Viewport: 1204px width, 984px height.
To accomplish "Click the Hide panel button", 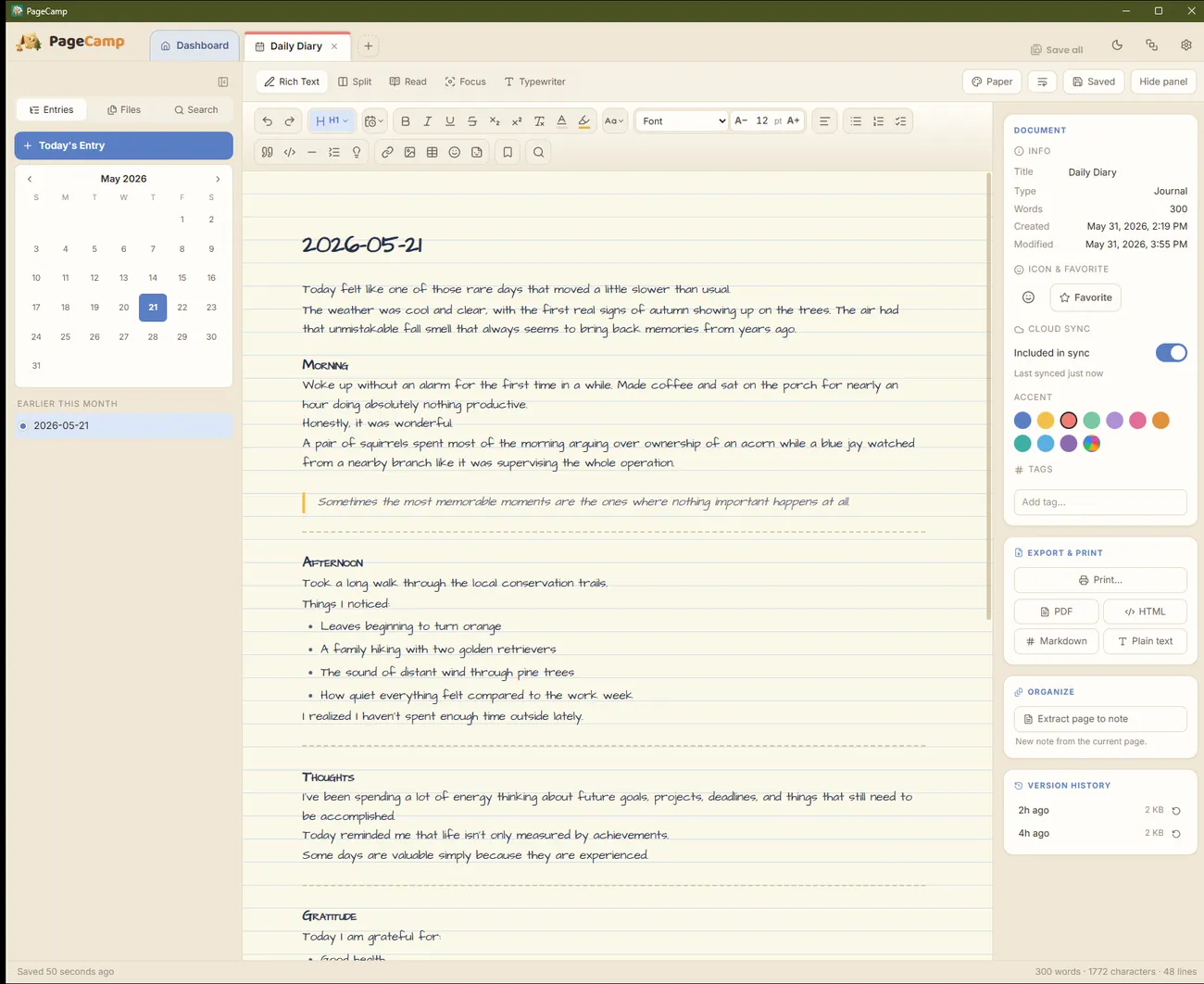I will click(1163, 82).
